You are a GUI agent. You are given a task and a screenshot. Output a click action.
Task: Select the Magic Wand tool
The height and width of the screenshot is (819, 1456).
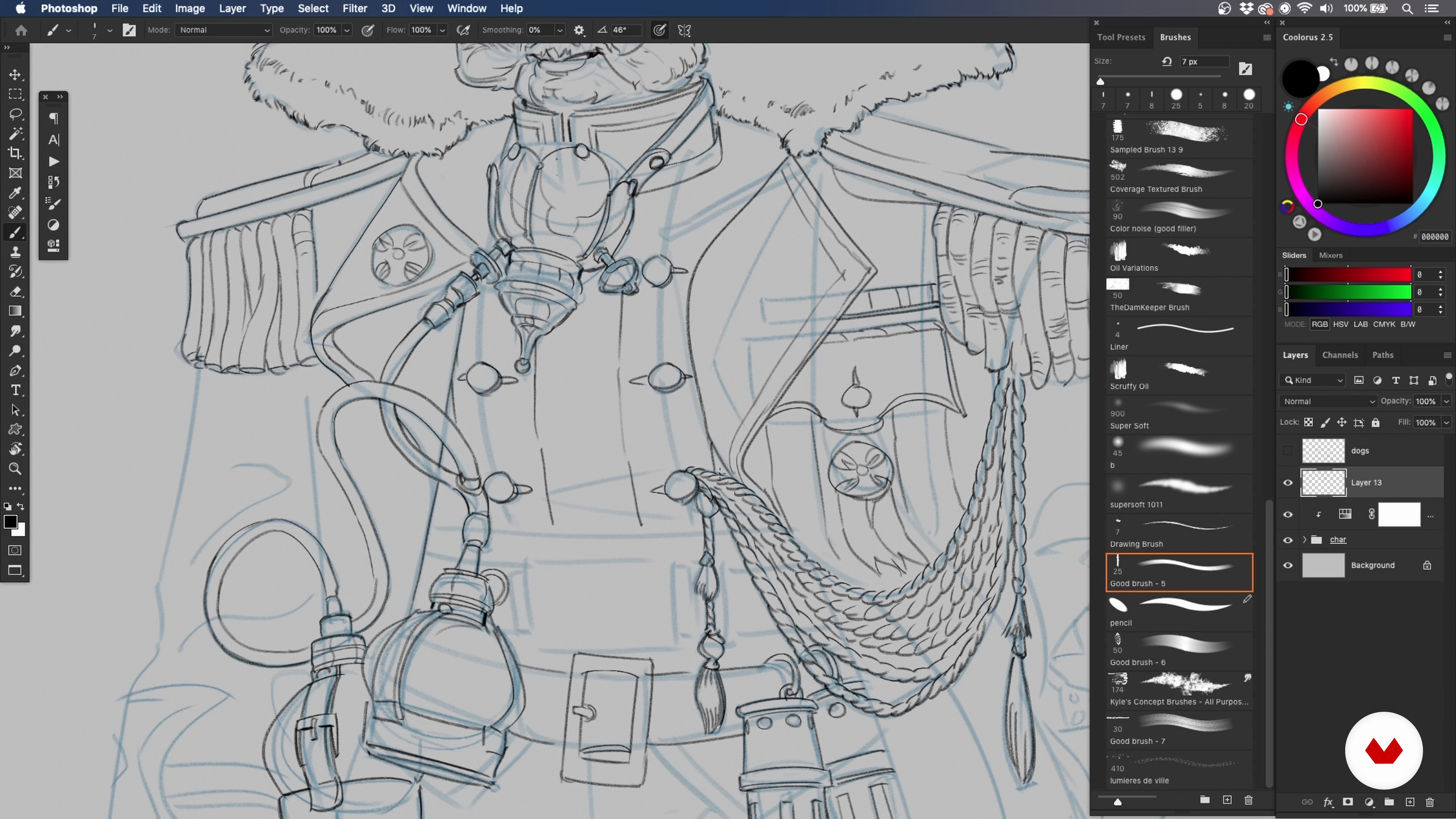[15, 133]
